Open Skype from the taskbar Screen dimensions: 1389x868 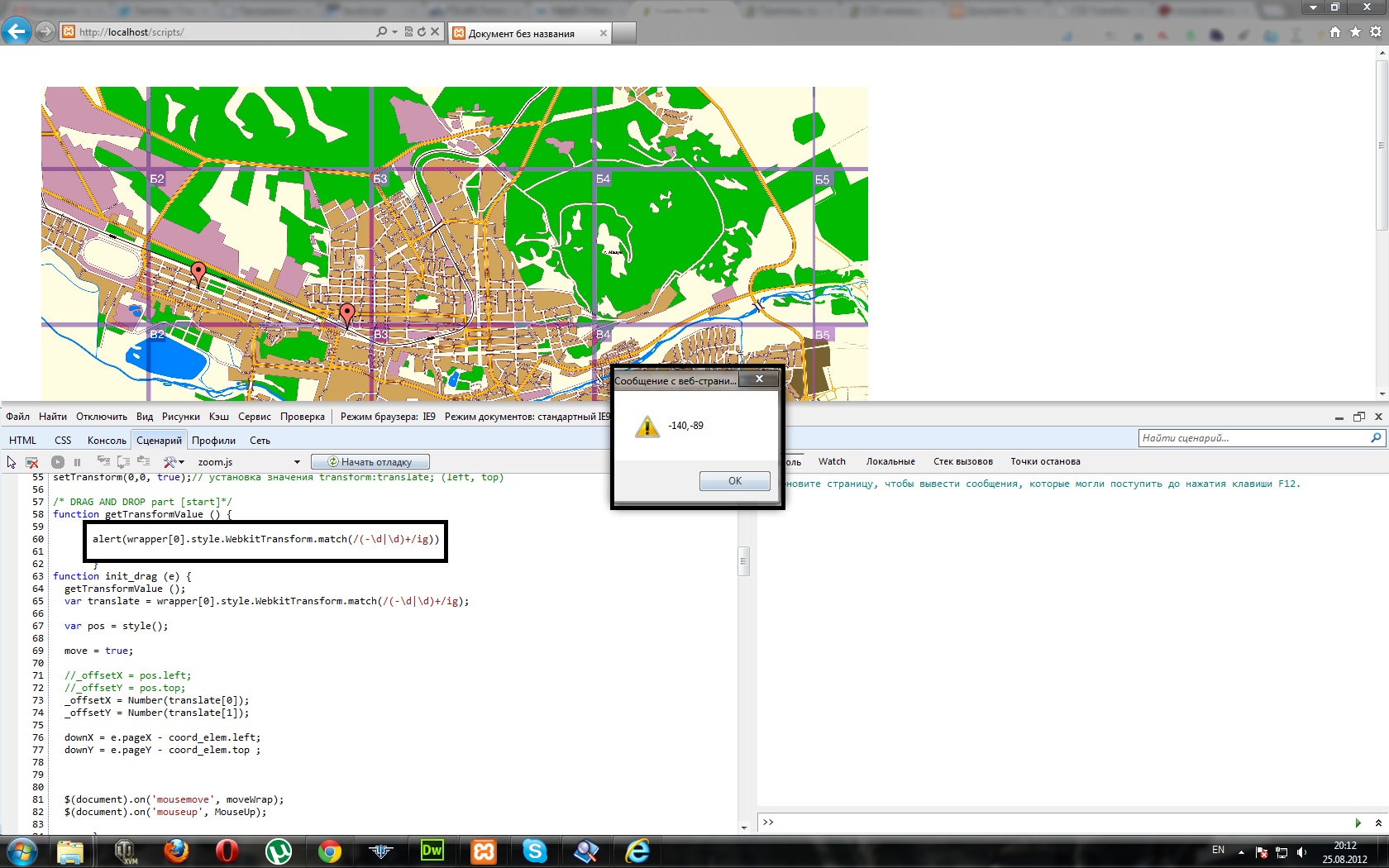click(x=535, y=851)
